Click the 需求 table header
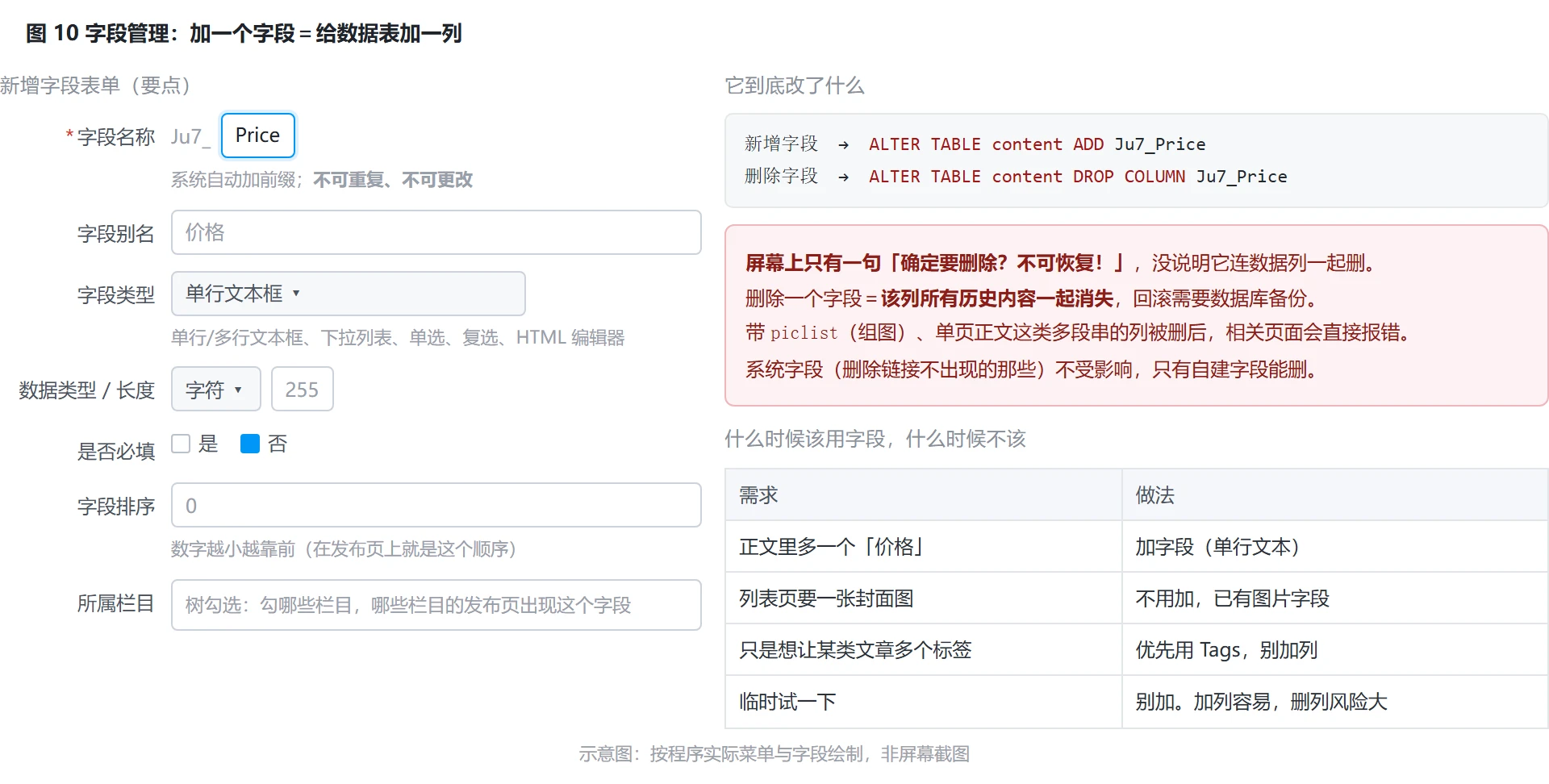The height and width of the screenshot is (784, 1549). pyautogui.click(x=923, y=494)
